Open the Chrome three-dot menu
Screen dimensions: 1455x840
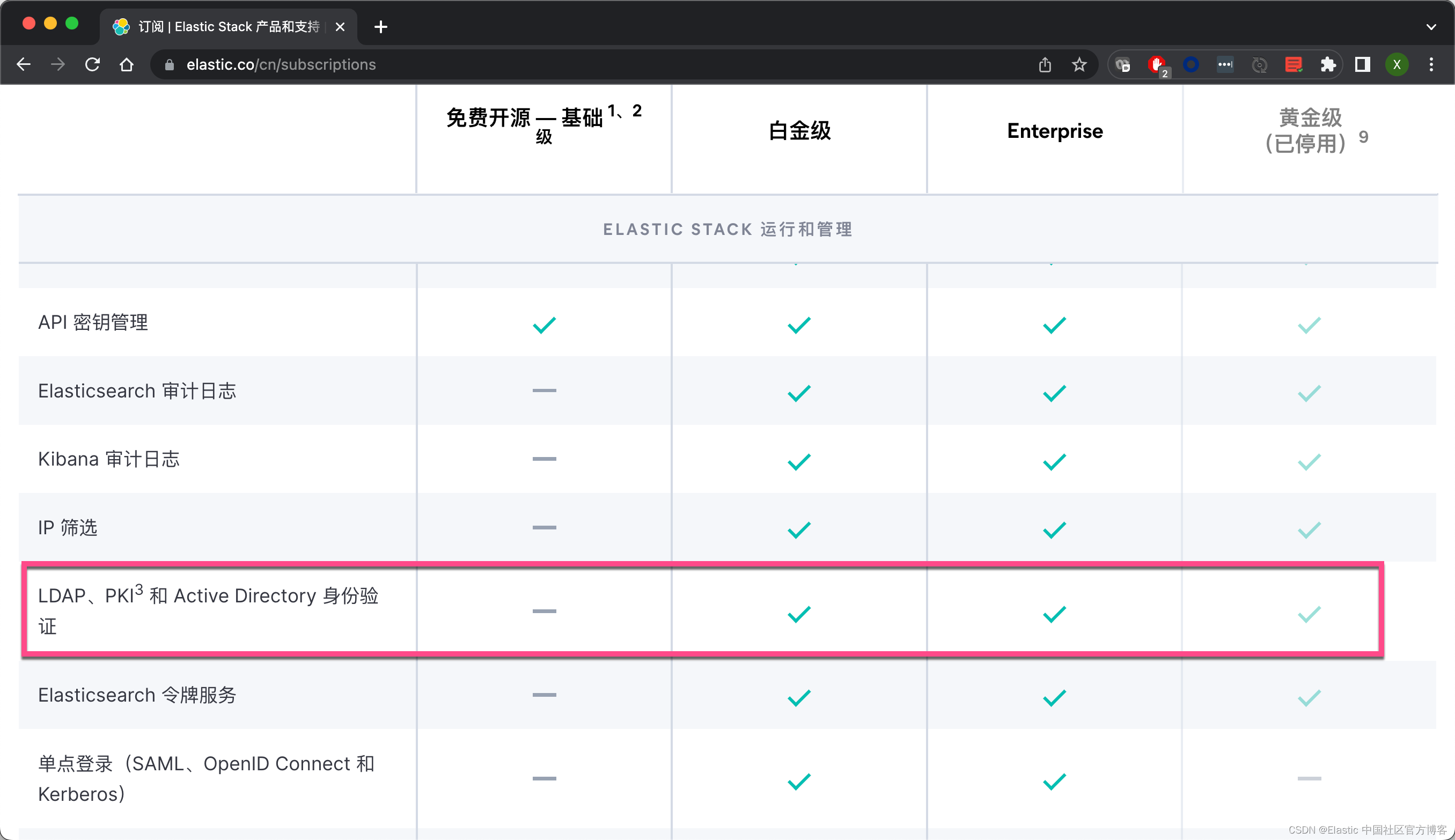[x=1431, y=64]
